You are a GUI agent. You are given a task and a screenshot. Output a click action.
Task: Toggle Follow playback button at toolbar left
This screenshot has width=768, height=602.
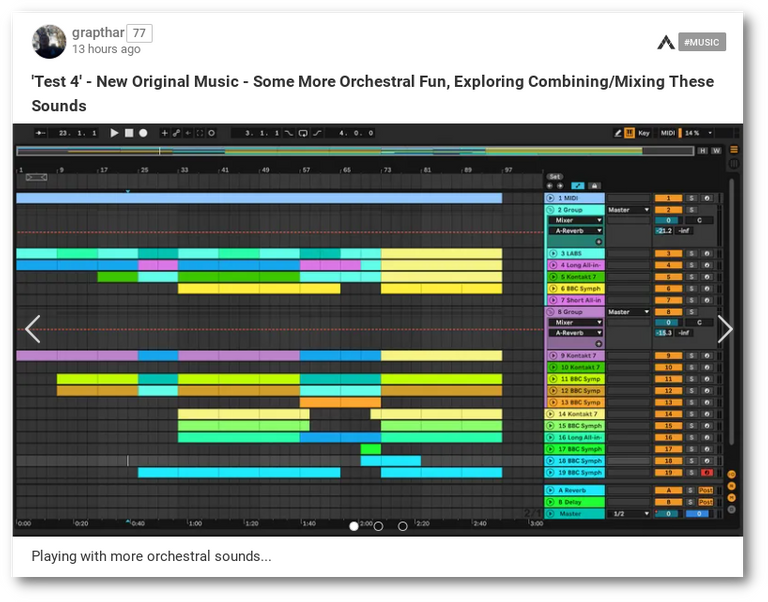pos(41,133)
